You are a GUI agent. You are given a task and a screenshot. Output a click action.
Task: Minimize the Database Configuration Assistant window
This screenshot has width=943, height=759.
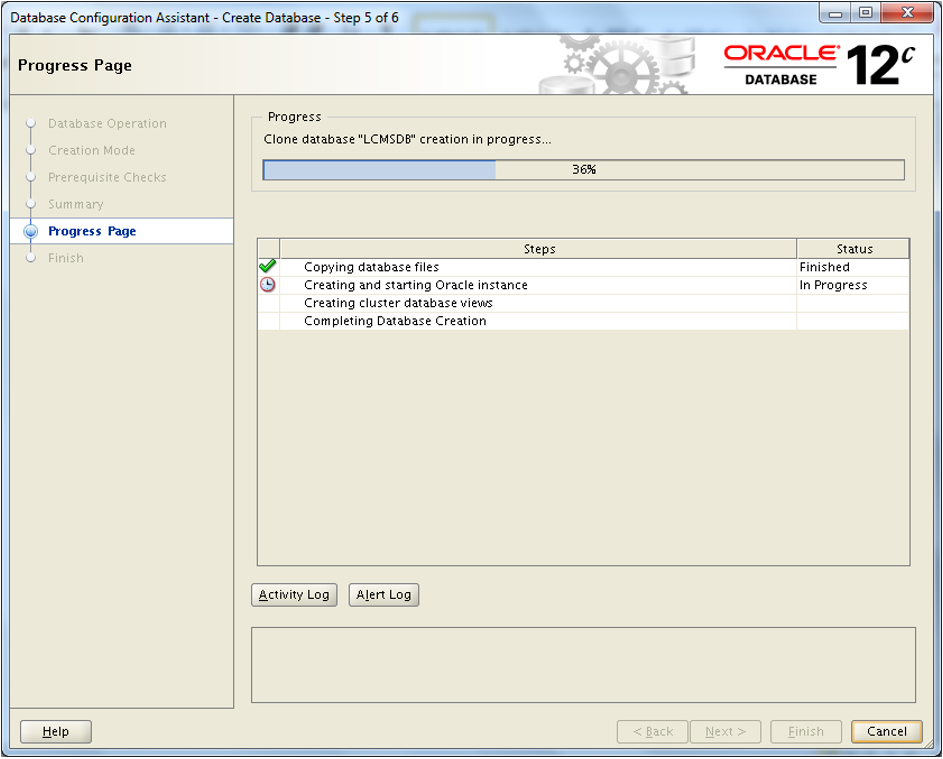tap(835, 13)
